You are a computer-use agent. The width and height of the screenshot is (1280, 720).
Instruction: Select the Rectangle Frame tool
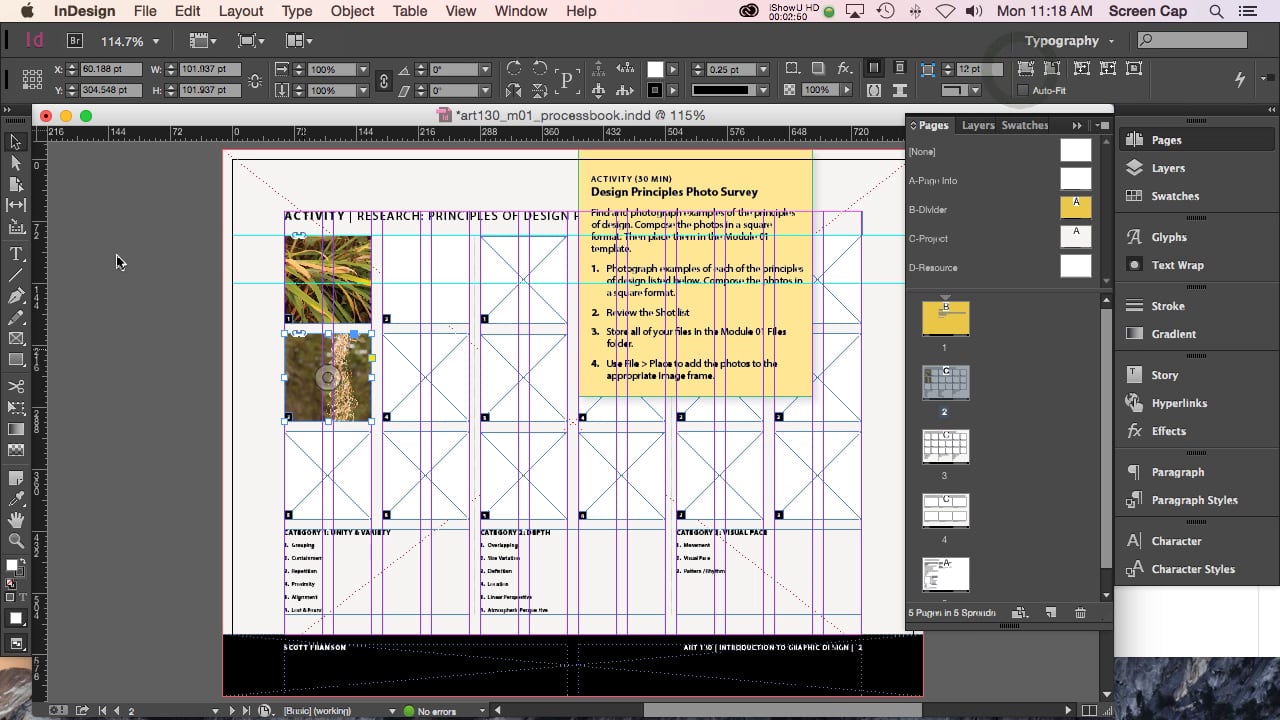[16, 339]
